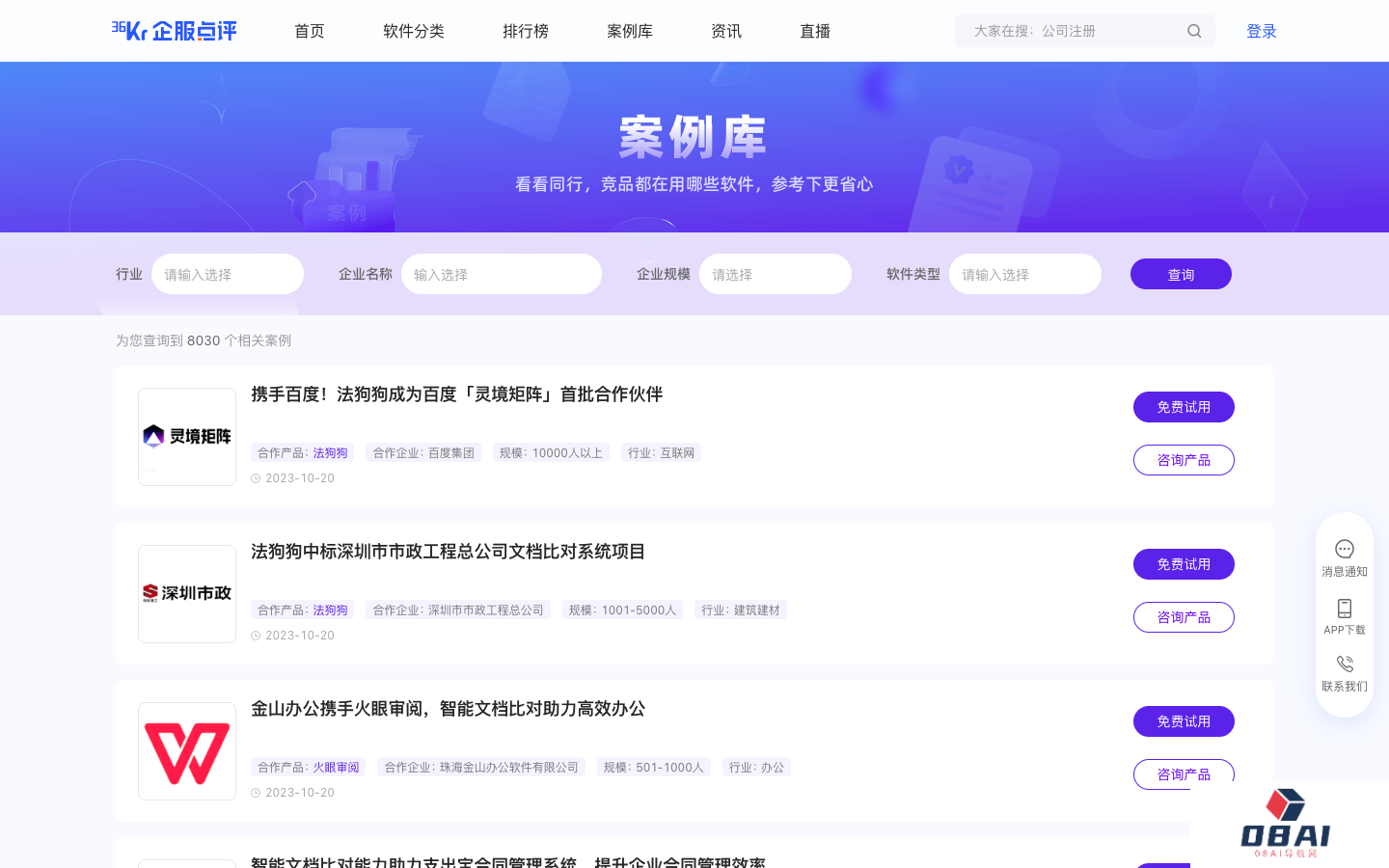Open the 企业规模 dropdown
Image resolution: width=1389 pixels, height=868 pixels.
(x=776, y=274)
